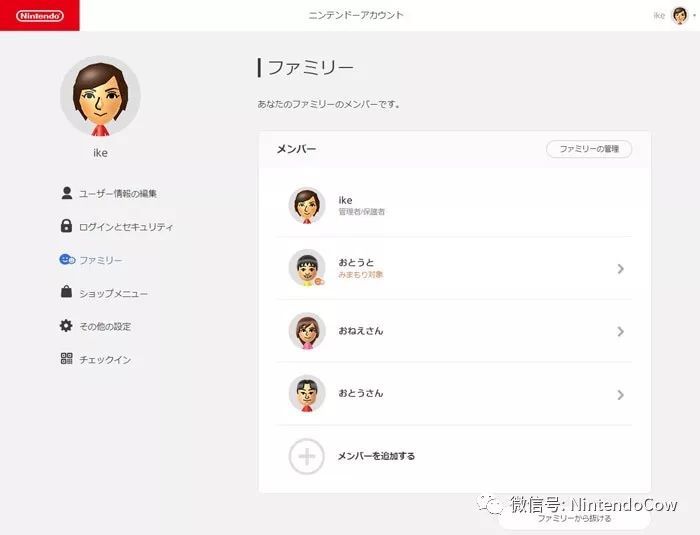This screenshot has height=535, width=700.
Task: Open その他の設定 sidebar item
Action: coord(105,326)
